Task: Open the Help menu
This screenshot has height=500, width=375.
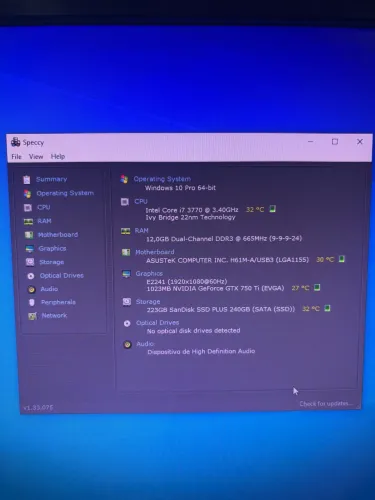Action: click(x=58, y=156)
